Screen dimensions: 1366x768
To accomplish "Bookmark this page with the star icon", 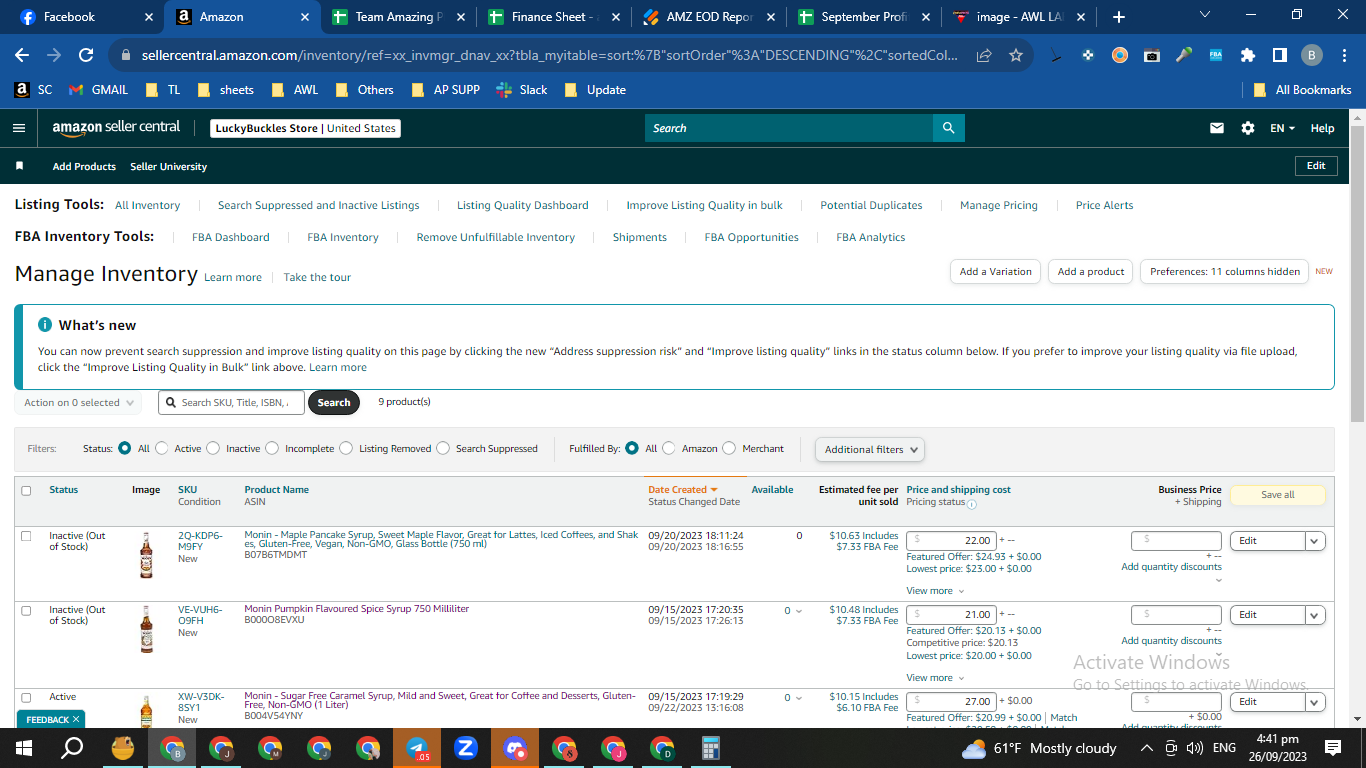I will click(1016, 56).
